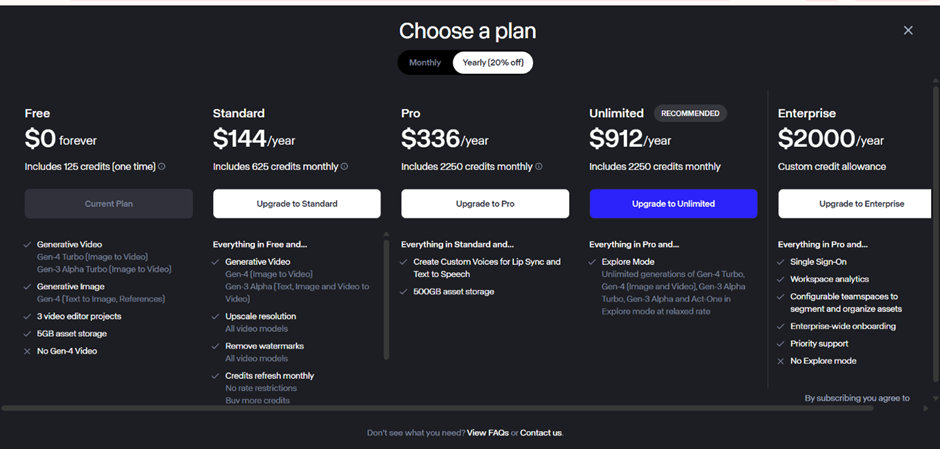940x449 pixels.
Task: Switch billing to Monthly
Action: tap(425, 63)
